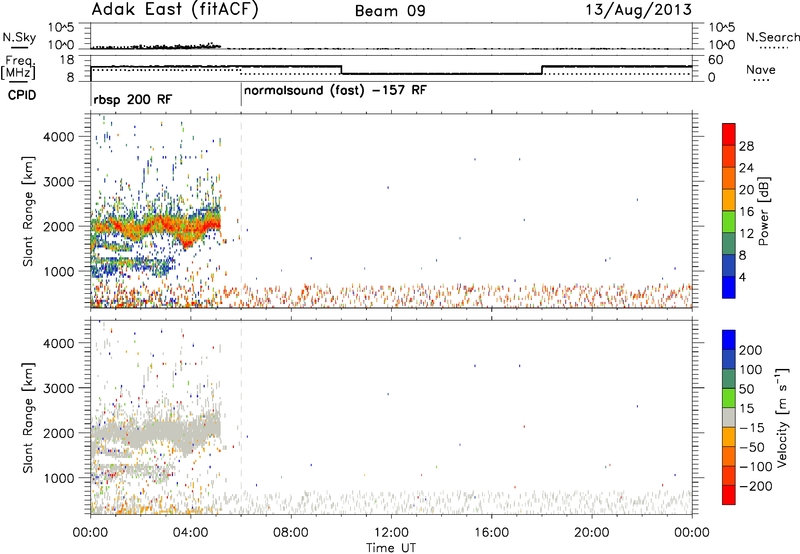Pick the red Velocity segment below -200
Image resolution: width=800 pixels, height=554 pixels.
coord(729,495)
